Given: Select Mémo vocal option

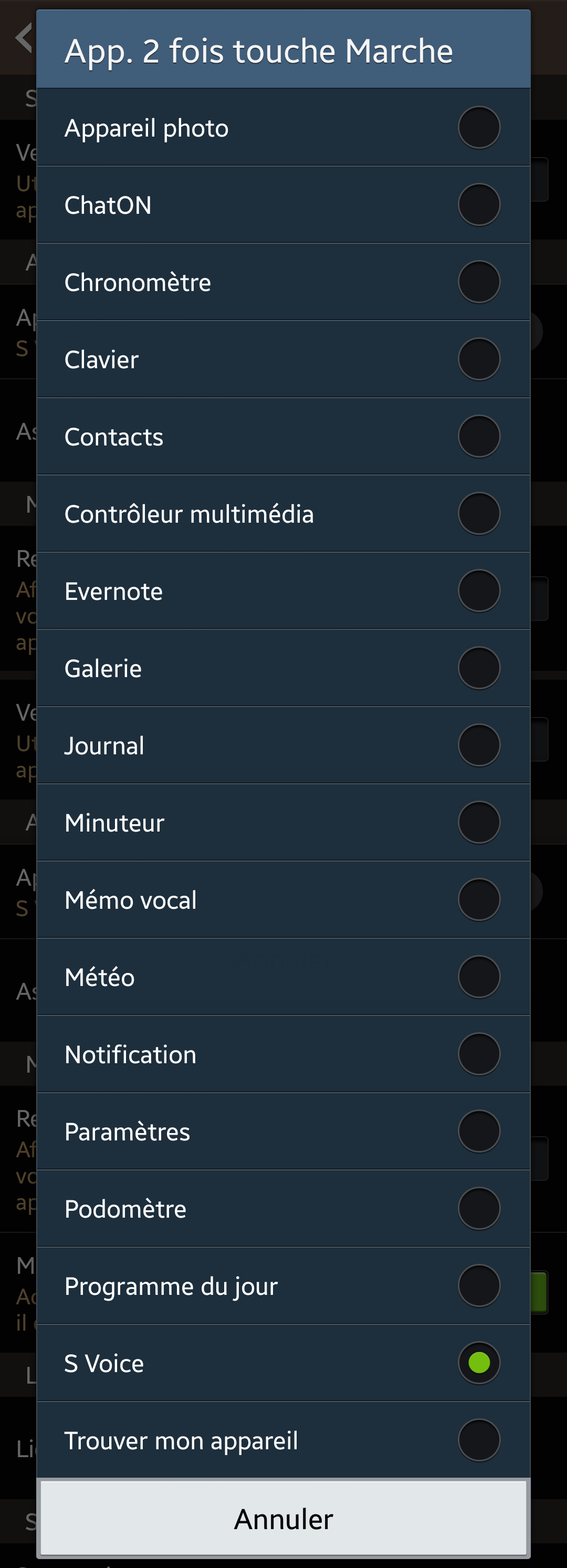Looking at the screenshot, I should (x=283, y=900).
